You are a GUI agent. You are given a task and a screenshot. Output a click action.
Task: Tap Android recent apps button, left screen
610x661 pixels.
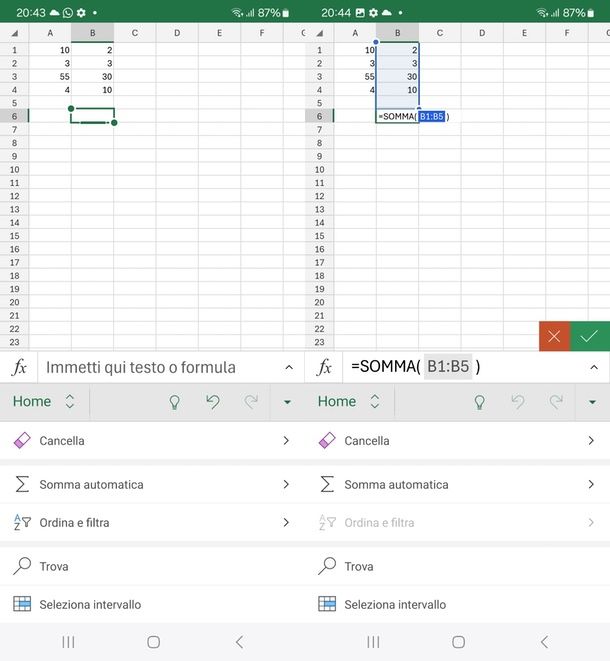(68, 642)
